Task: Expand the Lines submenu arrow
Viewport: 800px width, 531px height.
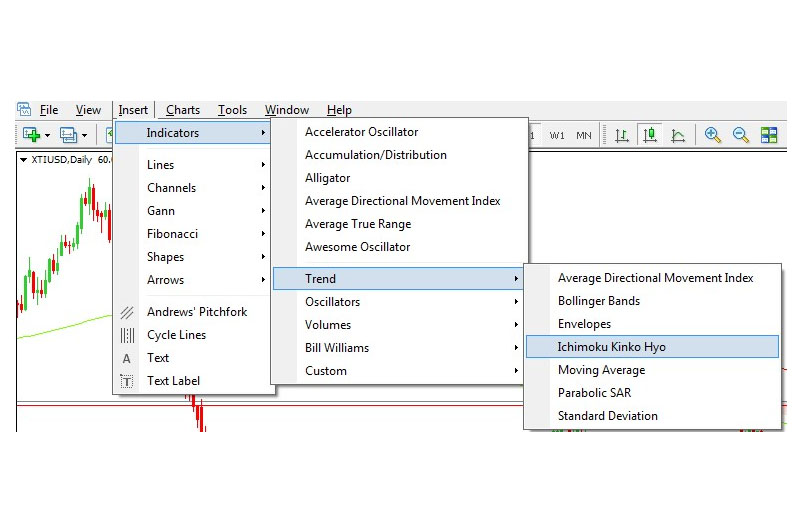Action: 263,165
